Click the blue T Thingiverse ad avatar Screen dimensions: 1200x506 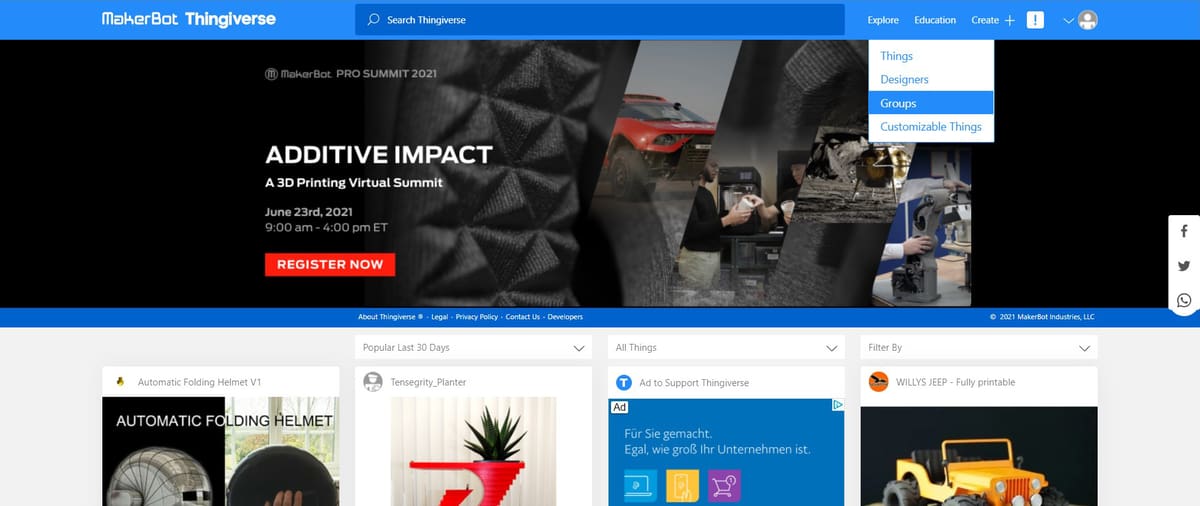click(x=624, y=382)
